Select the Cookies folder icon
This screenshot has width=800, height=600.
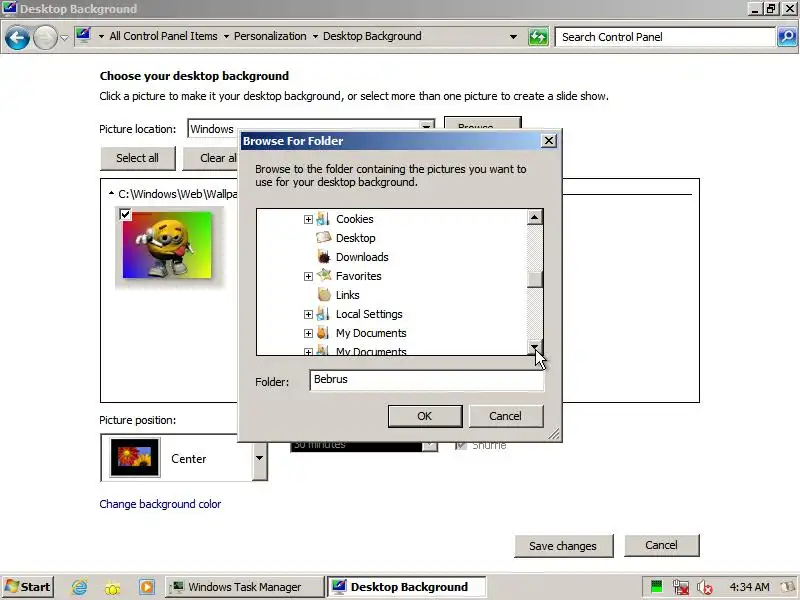coord(323,219)
